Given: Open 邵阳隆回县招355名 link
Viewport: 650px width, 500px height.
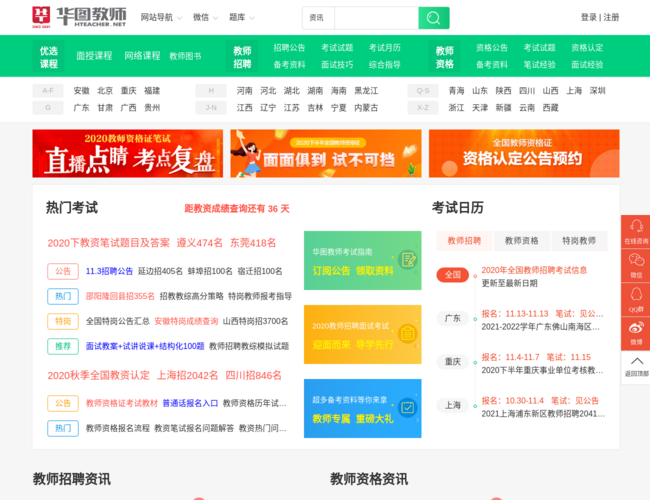Looking at the screenshot, I should (x=120, y=296).
